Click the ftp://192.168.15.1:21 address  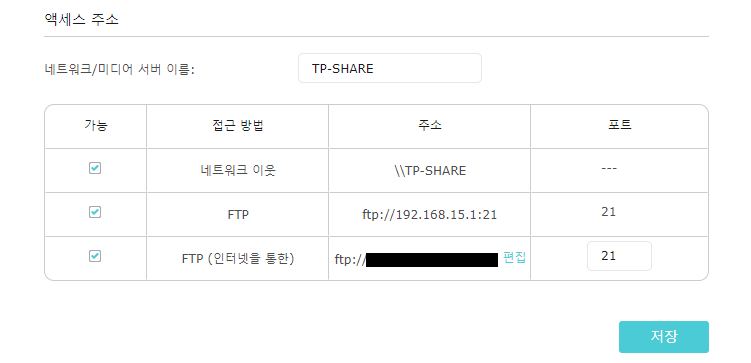pos(430,215)
